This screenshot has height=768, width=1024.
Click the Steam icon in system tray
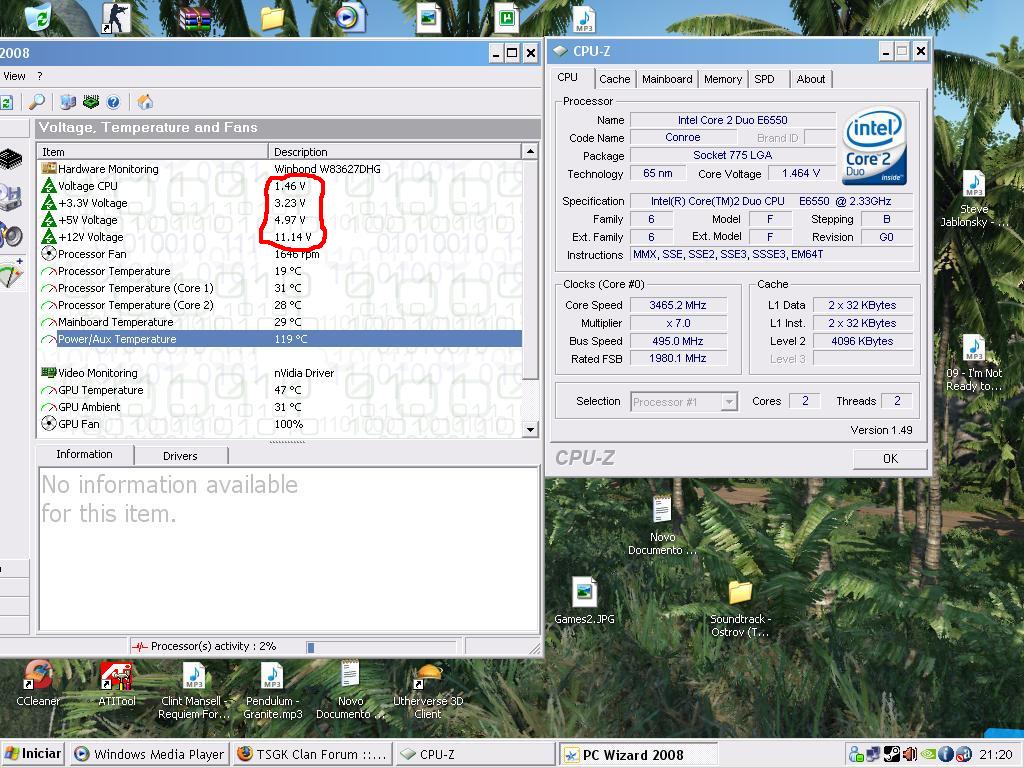(x=891, y=754)
